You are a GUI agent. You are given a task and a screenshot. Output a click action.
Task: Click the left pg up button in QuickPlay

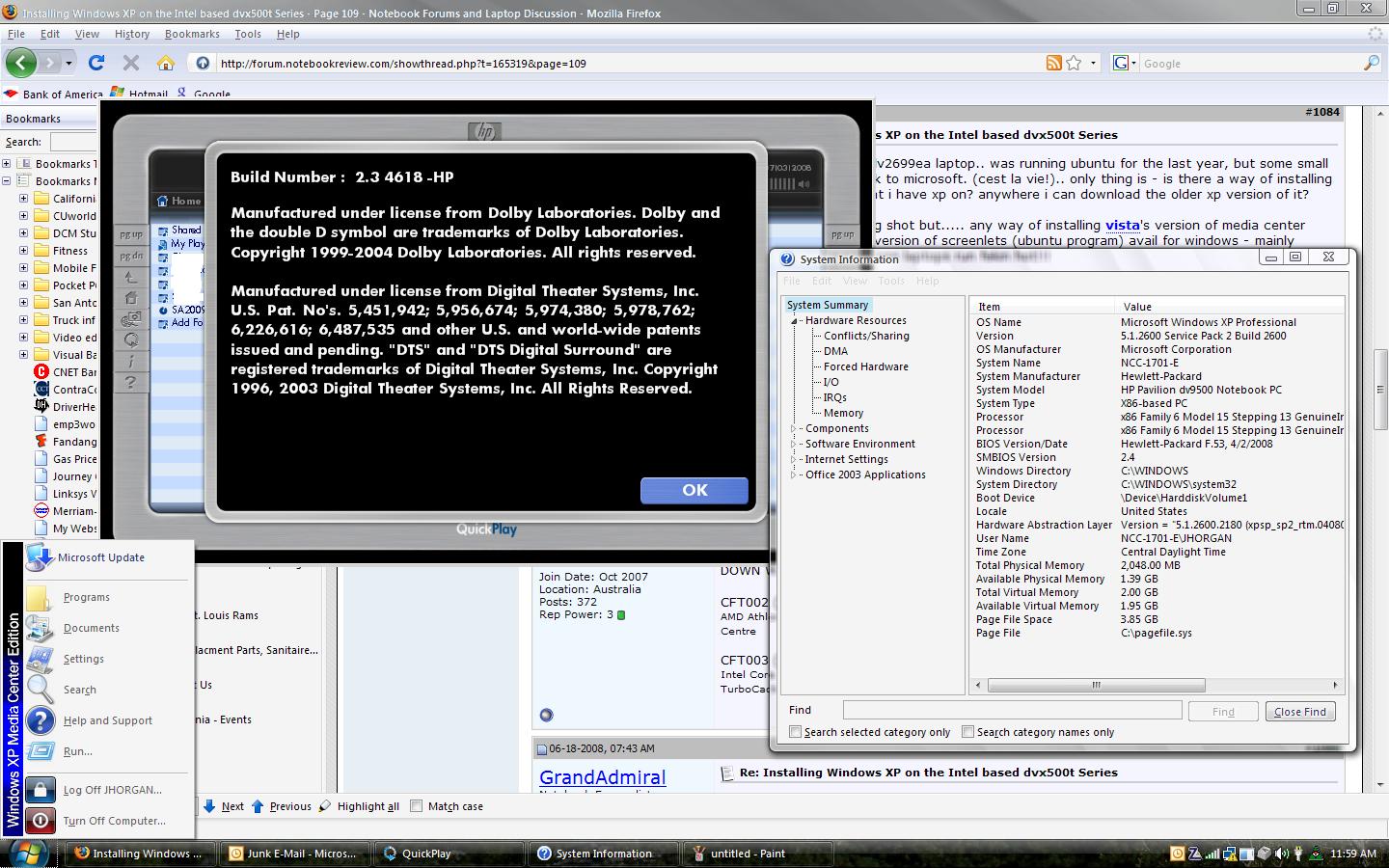click(131, 234)
